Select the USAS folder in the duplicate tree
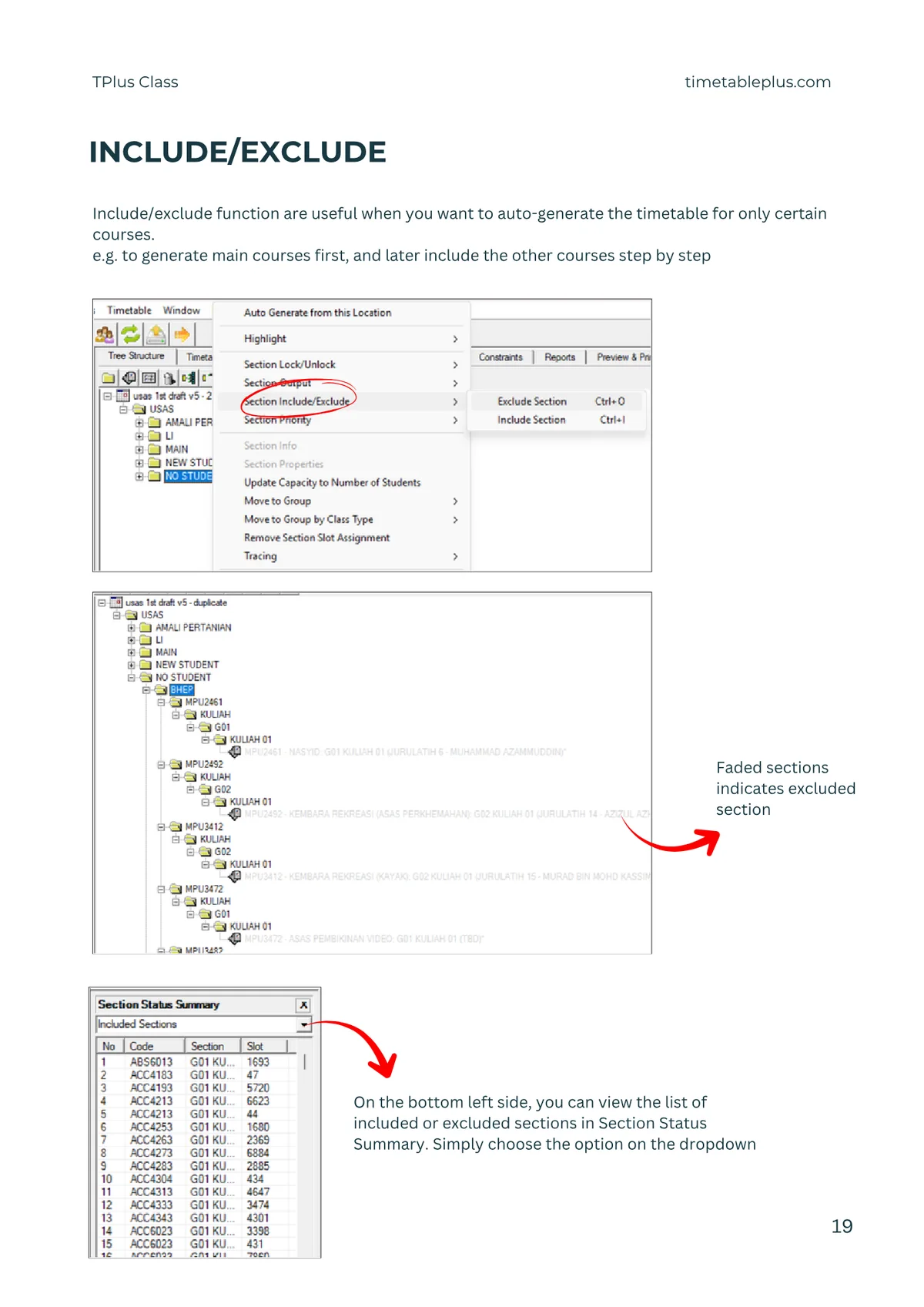The height and width of the screenshot is (1307, 924). [x=152, y=615]
